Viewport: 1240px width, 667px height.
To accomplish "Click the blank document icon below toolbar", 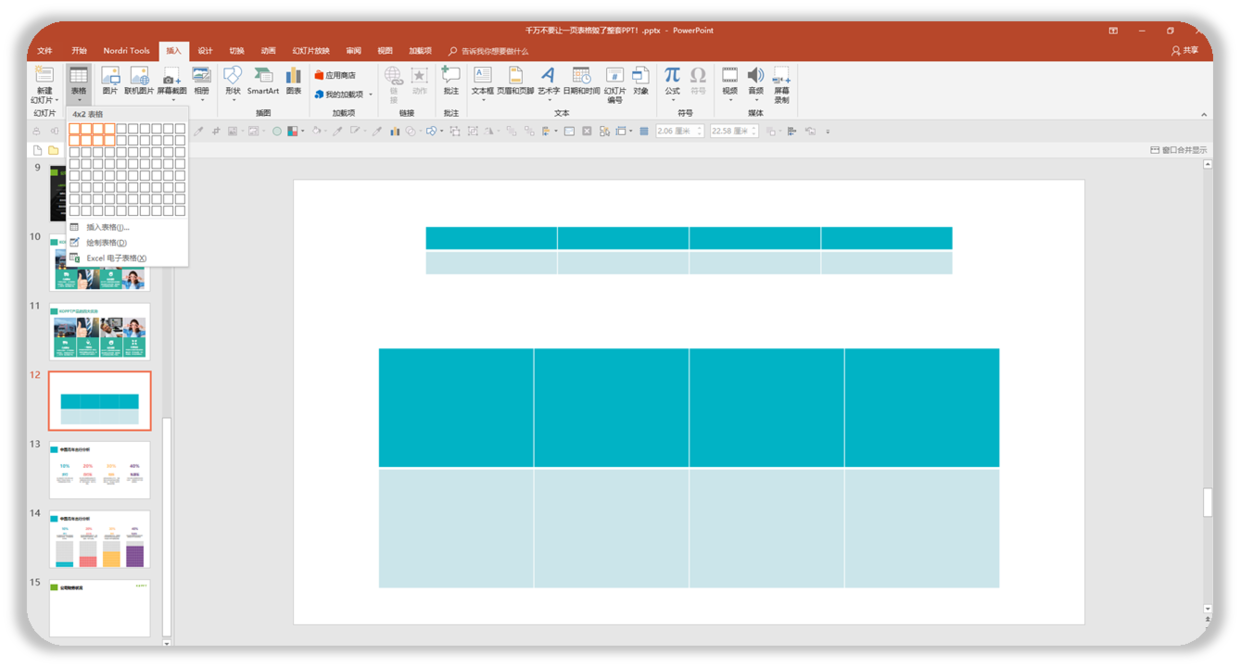I will click(x=37, y=150).
